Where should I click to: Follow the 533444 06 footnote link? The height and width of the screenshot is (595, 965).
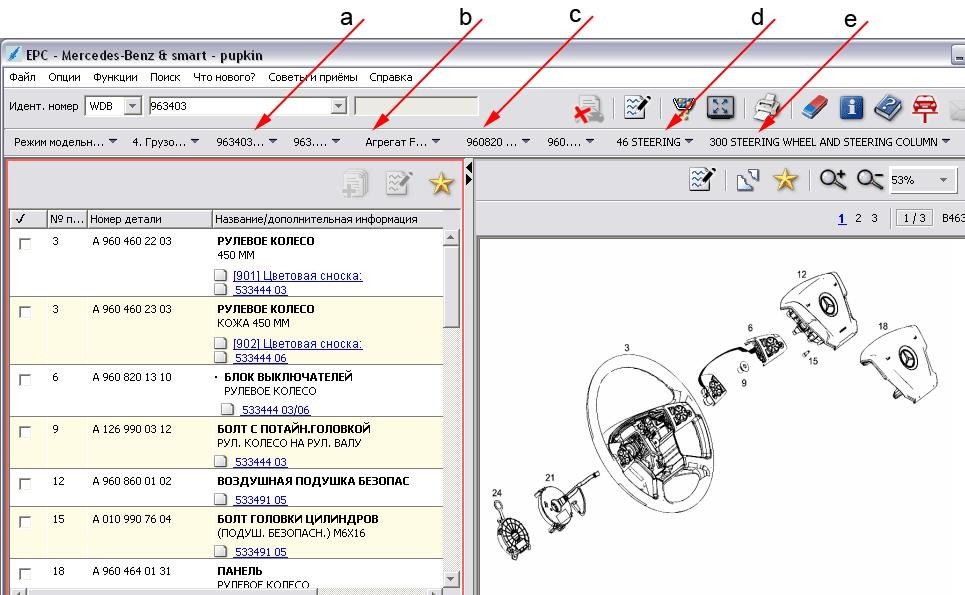pyautogui.click(x=261, y=357)
